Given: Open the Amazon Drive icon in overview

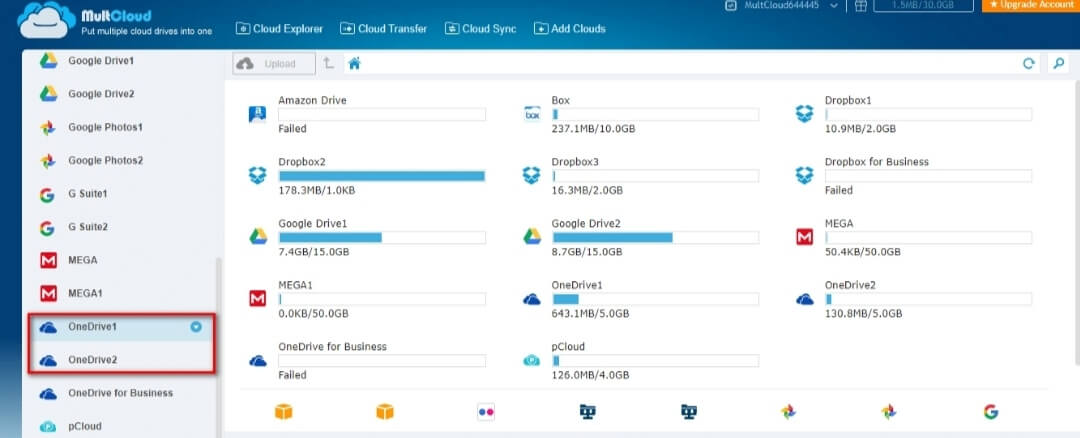Looking at the screenshot, I should tap(257, 114).
